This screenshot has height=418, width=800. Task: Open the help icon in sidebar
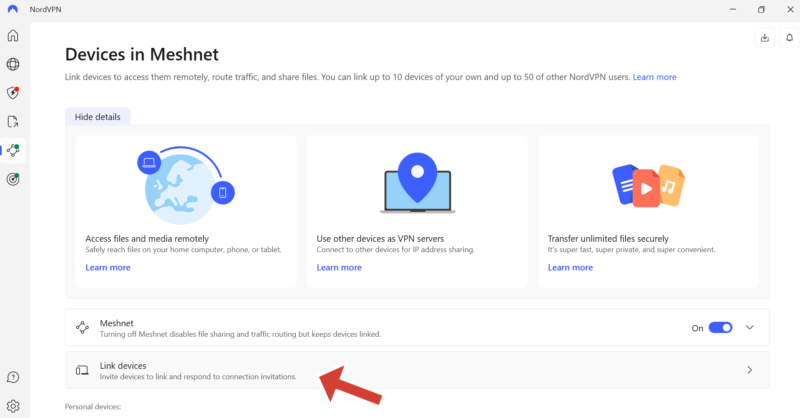[13, 377]
